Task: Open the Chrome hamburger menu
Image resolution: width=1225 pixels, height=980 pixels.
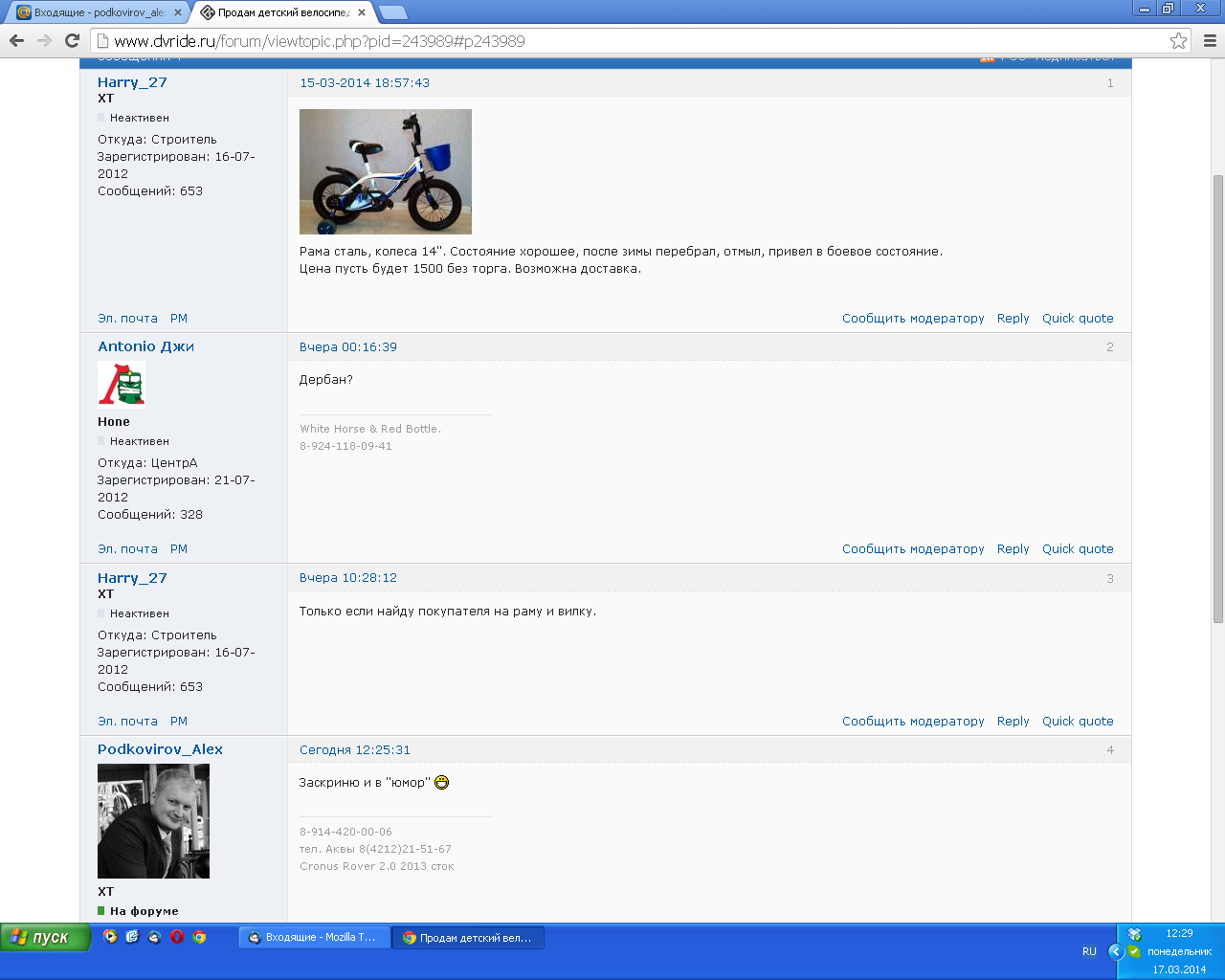Action: (1209, 40)
